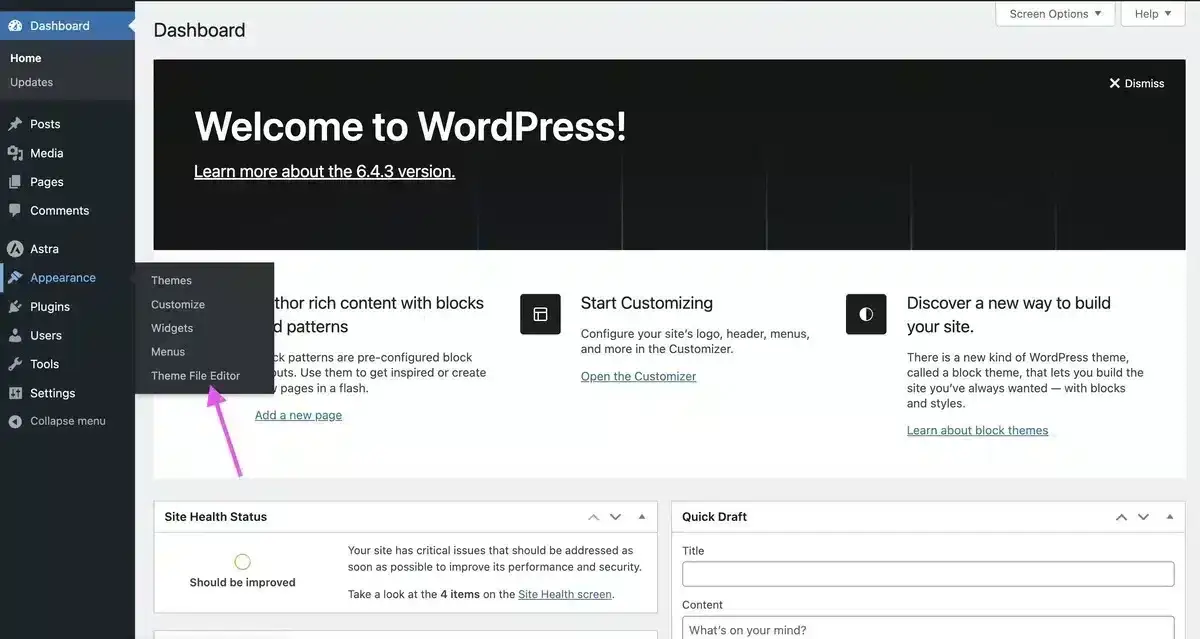Move Quick Draft panel up
The image size is (1200, 639).
(1121, 517)
